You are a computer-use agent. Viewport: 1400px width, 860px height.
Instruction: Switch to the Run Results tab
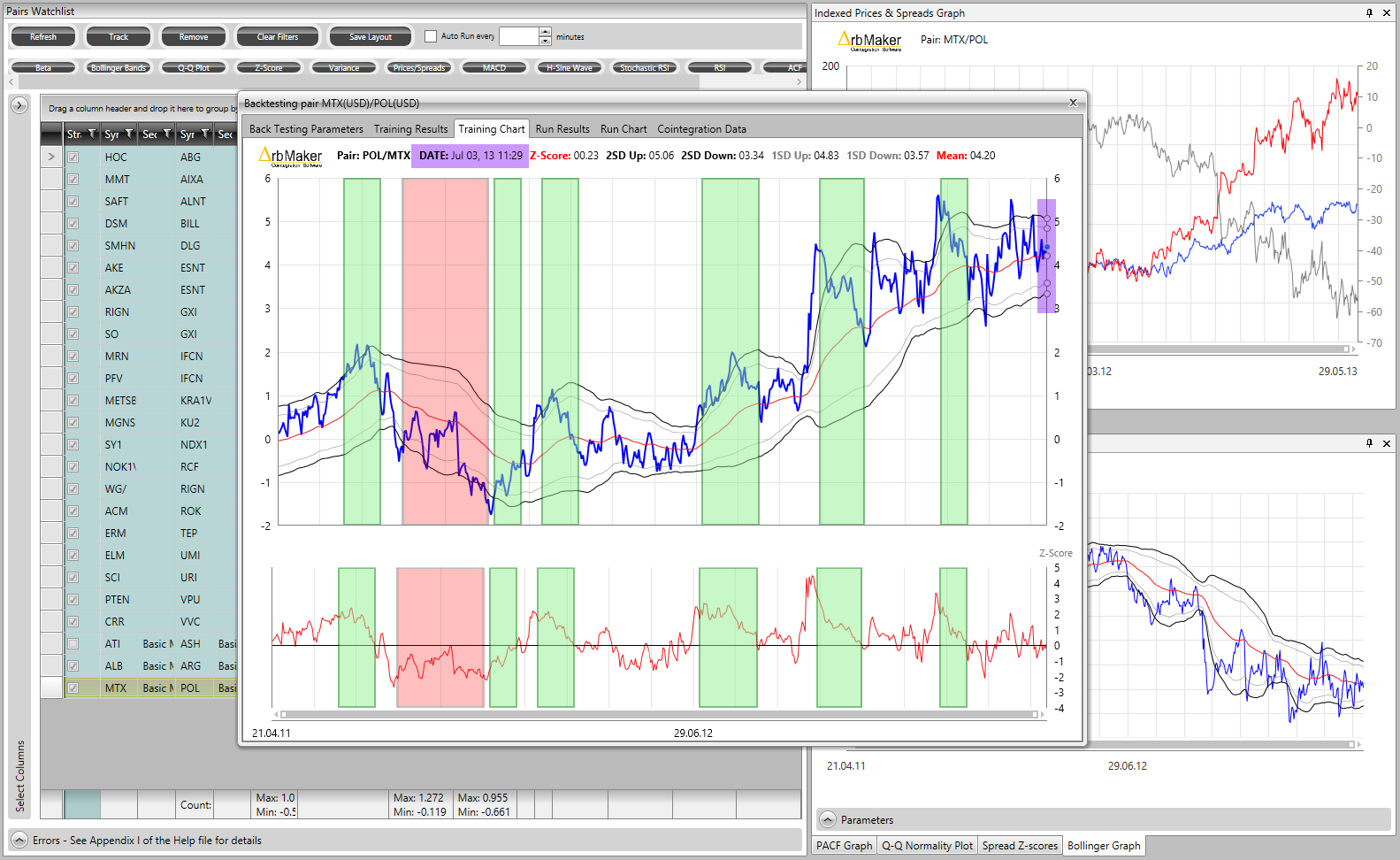562,129
